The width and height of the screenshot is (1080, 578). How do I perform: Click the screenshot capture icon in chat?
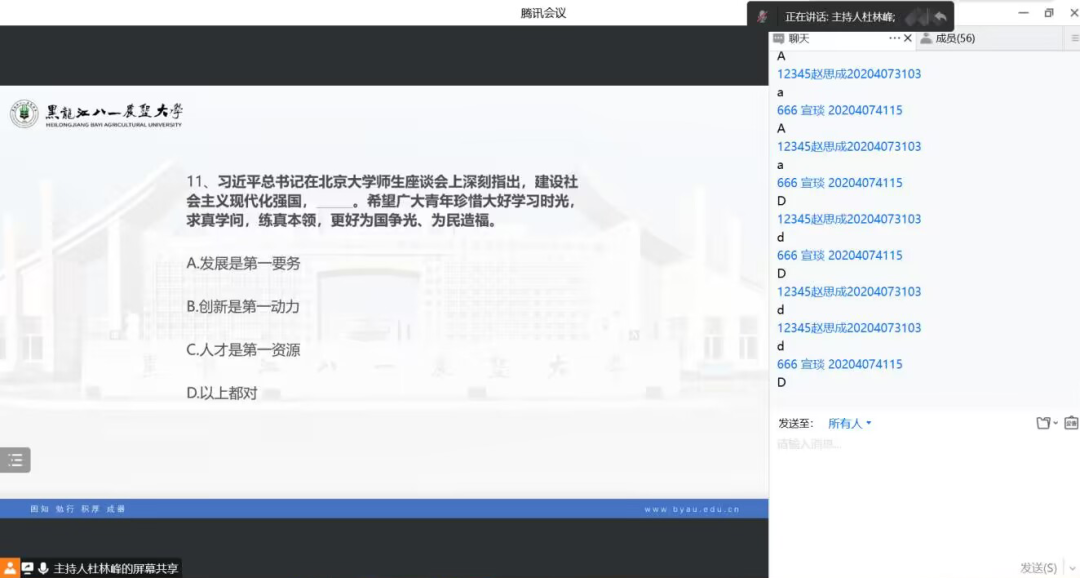[x=1070, y=423]
